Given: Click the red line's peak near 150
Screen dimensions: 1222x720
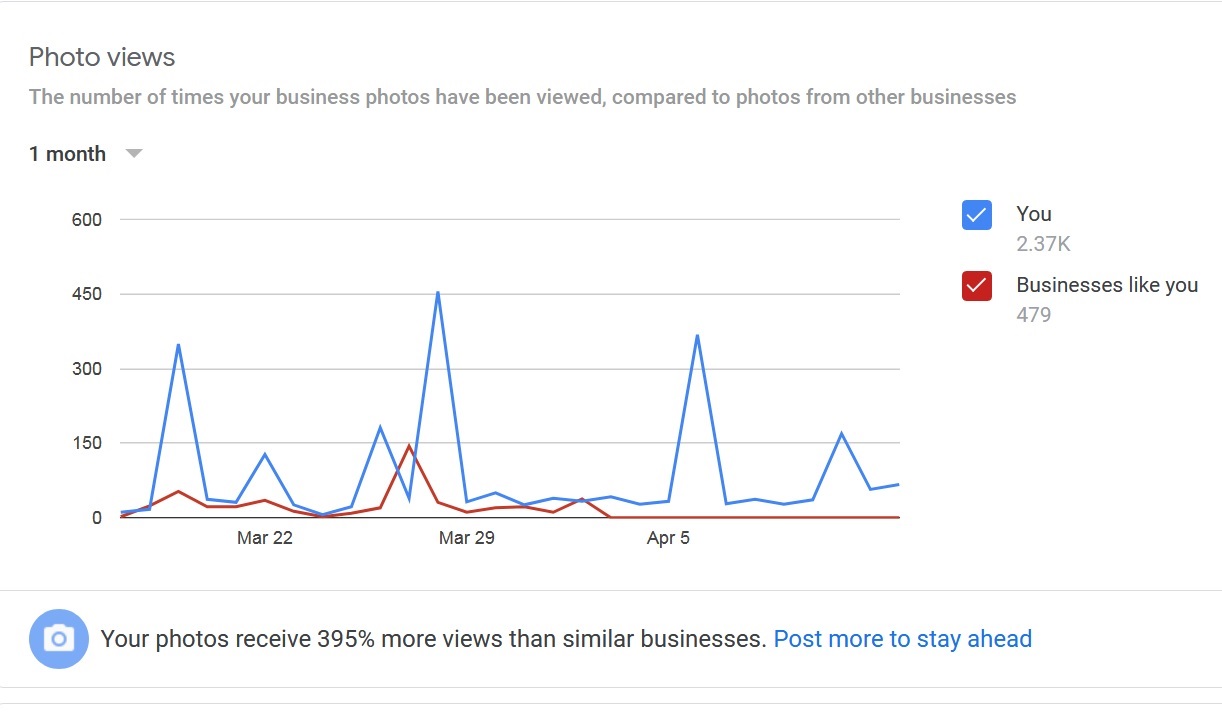Looking at the screenshot, I should pos(408,446).
